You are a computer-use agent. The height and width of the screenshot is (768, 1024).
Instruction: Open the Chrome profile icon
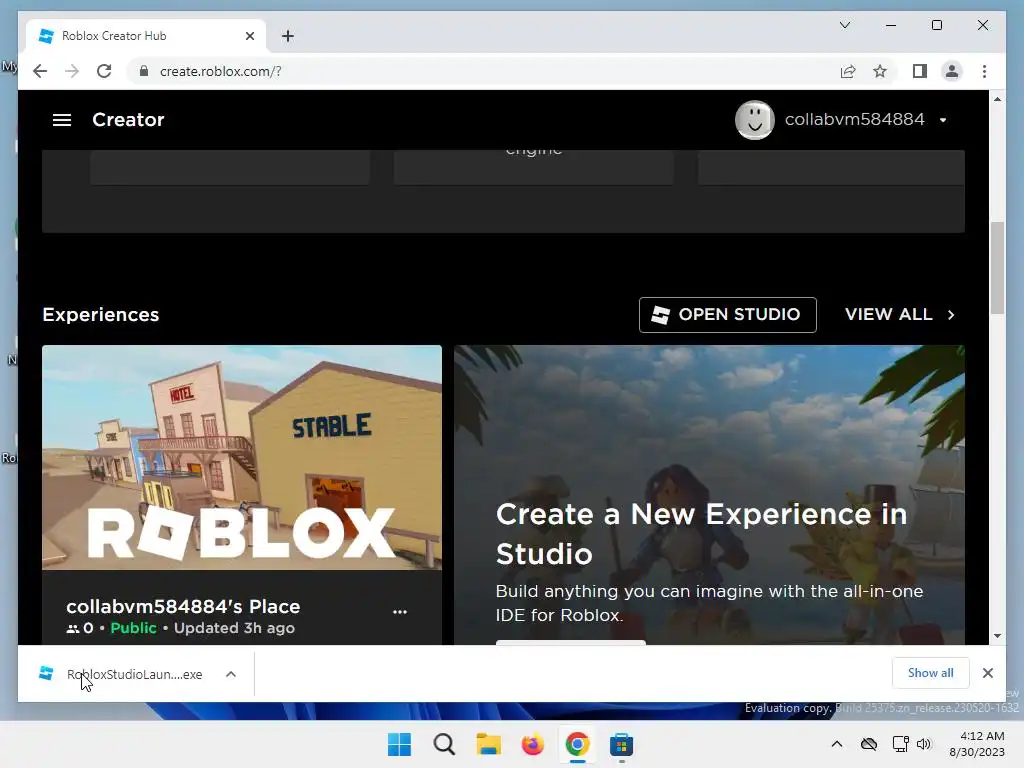click(952, 71)
